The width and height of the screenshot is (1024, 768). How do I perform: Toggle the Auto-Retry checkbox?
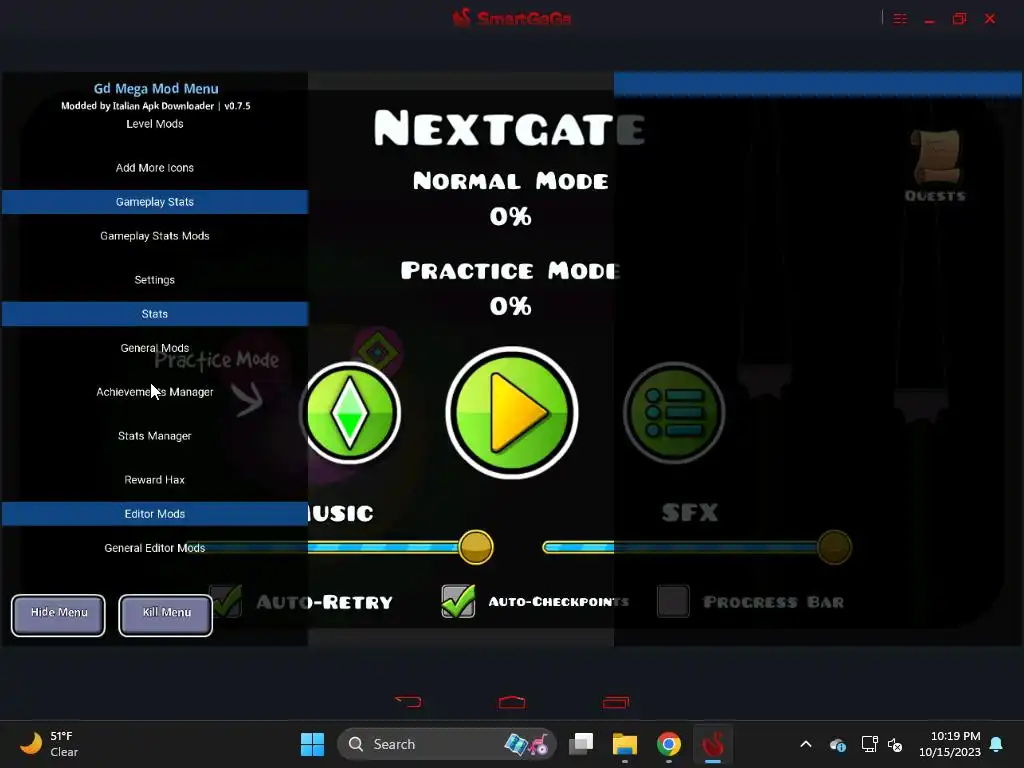[227, 601]
